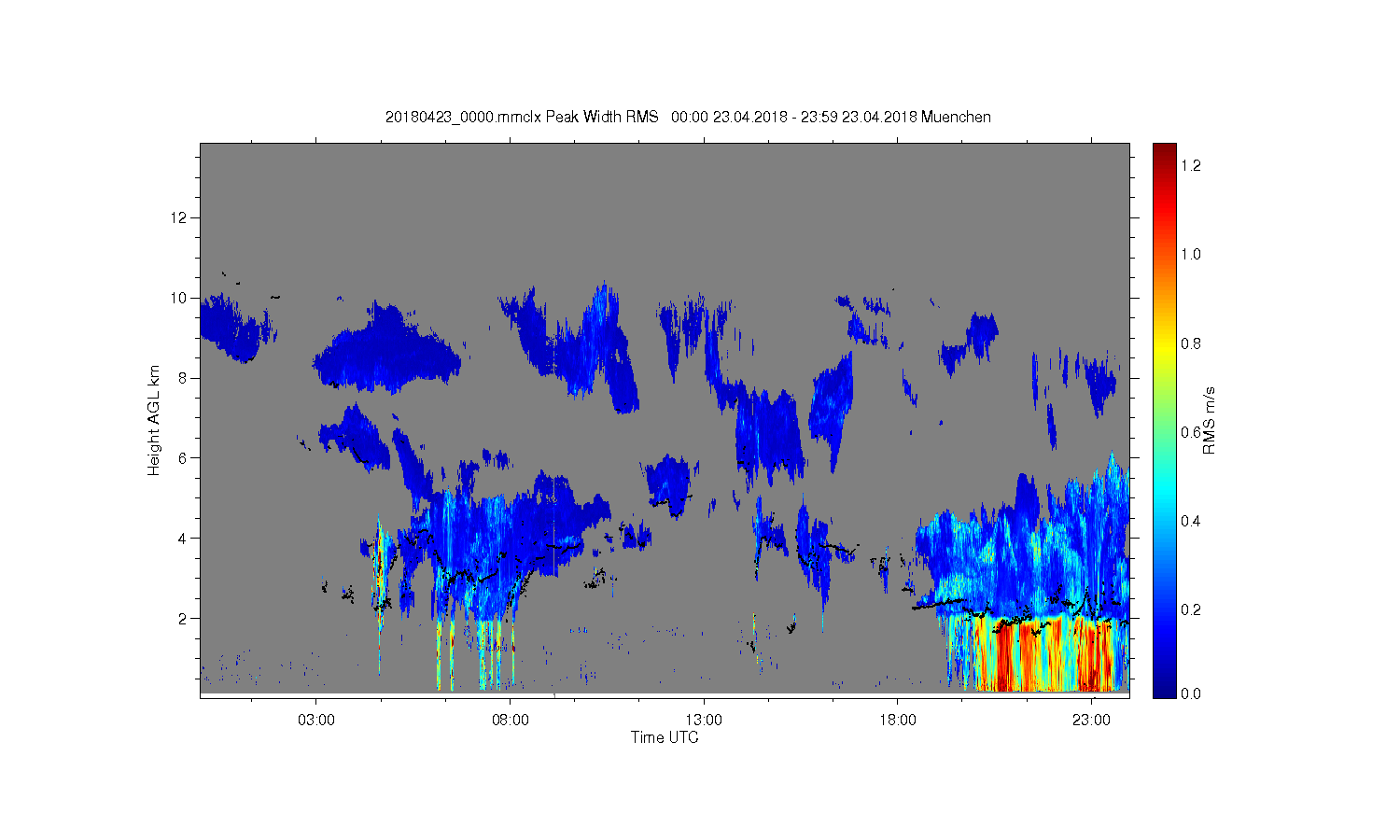
Task: Click the colorbar value '1.0'
Action: [x=1191, y=255]
